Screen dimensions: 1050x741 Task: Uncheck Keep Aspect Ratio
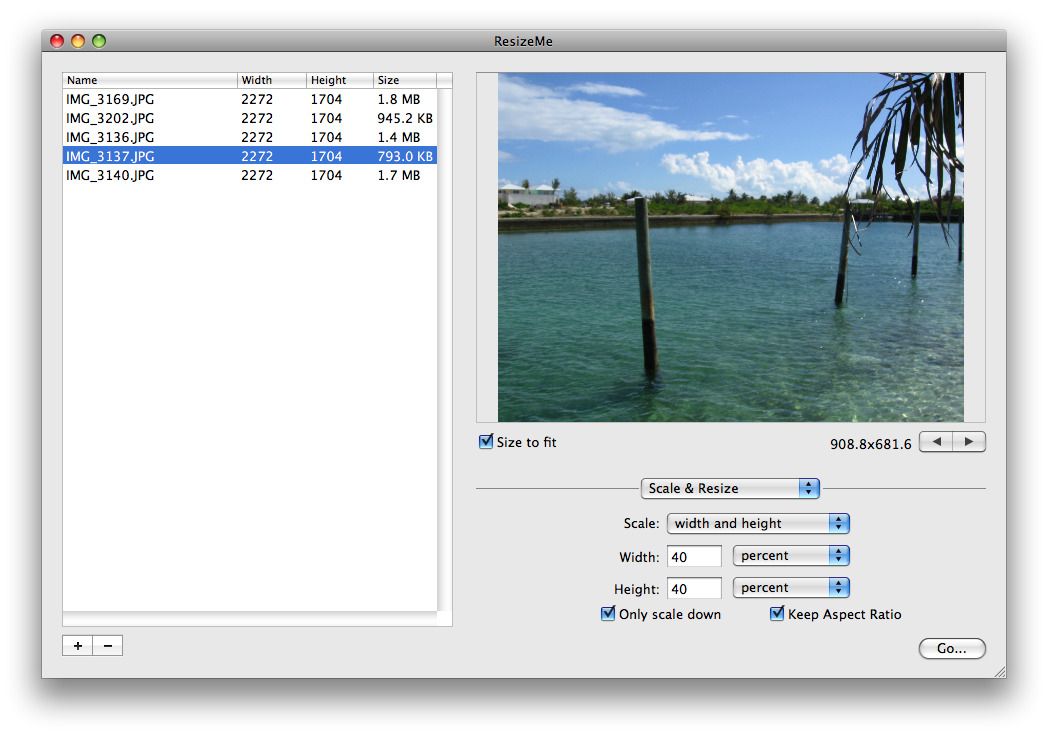point(777,614)
